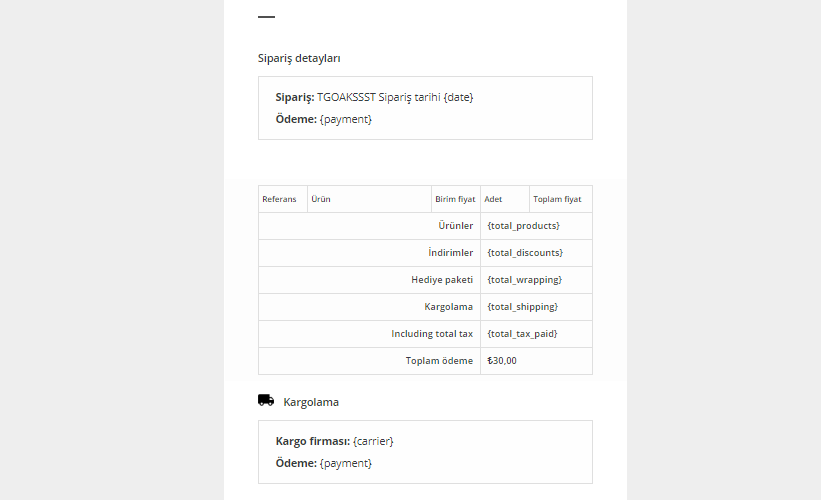Click the {total_tax_paid} value cell
Image resolution: width=821 pixels, height=500 pixels.
522,334
